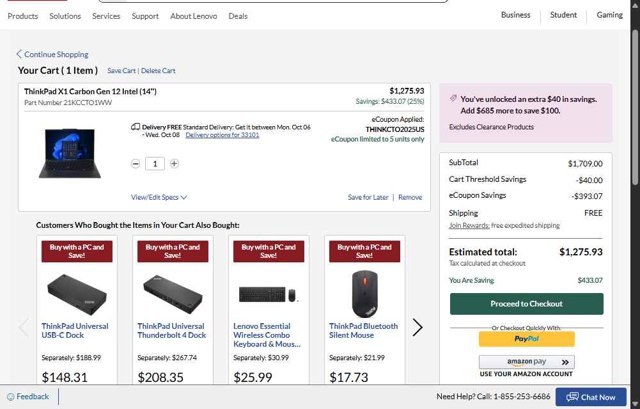Open Feedback smiley link

28,396
